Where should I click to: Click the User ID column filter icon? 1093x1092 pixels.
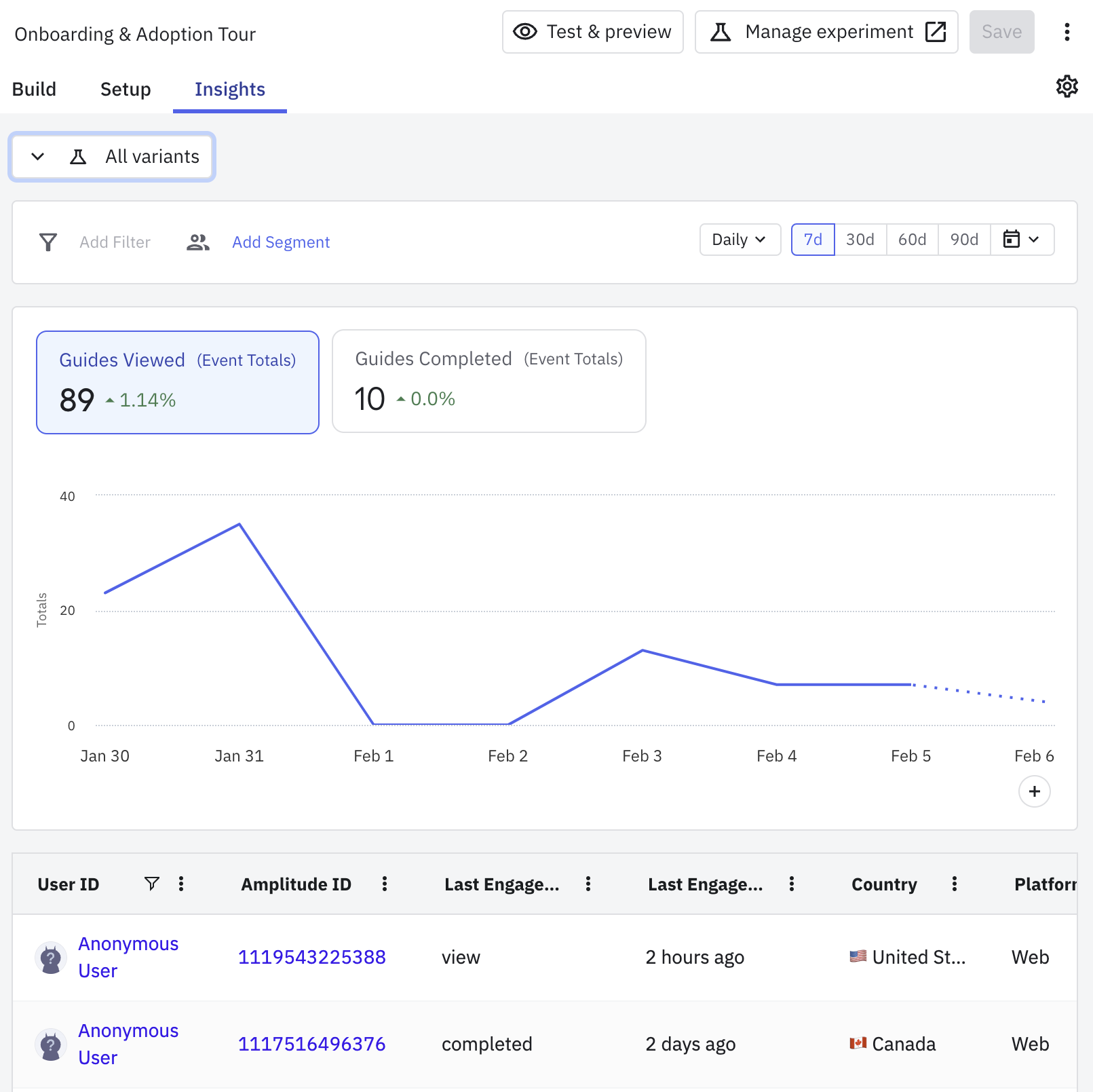[152, 883]
